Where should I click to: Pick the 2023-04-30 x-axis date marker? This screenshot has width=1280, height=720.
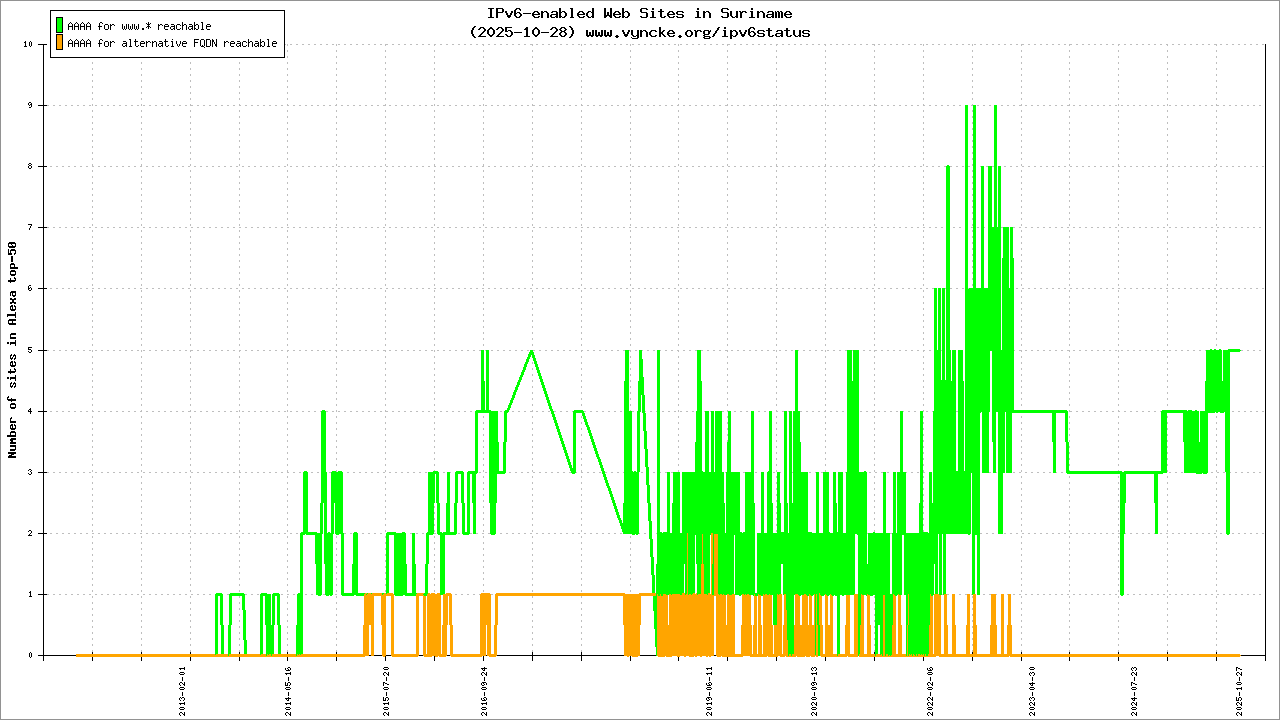[1033, 691]
